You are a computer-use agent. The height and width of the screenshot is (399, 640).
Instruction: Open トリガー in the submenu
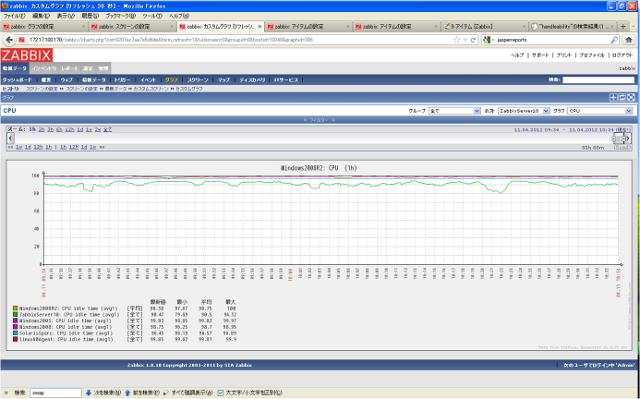click(x=122, y=80)
